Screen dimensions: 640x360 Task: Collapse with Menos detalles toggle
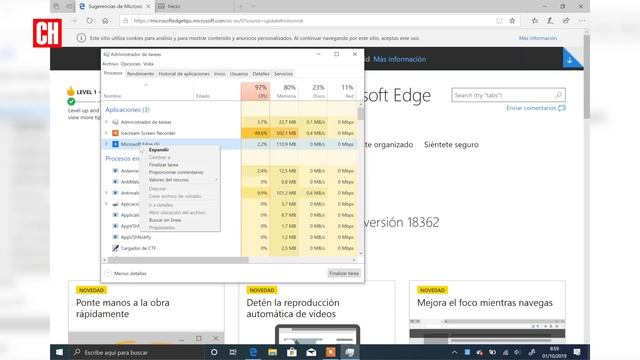[x=126, y=273]
